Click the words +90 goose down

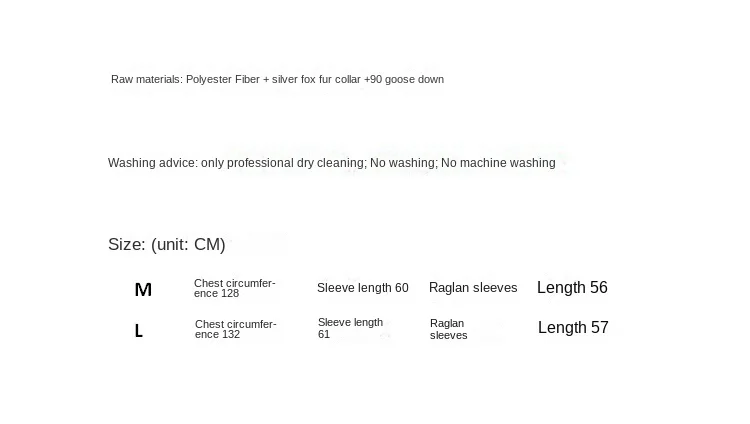click(x=404, y=79)
